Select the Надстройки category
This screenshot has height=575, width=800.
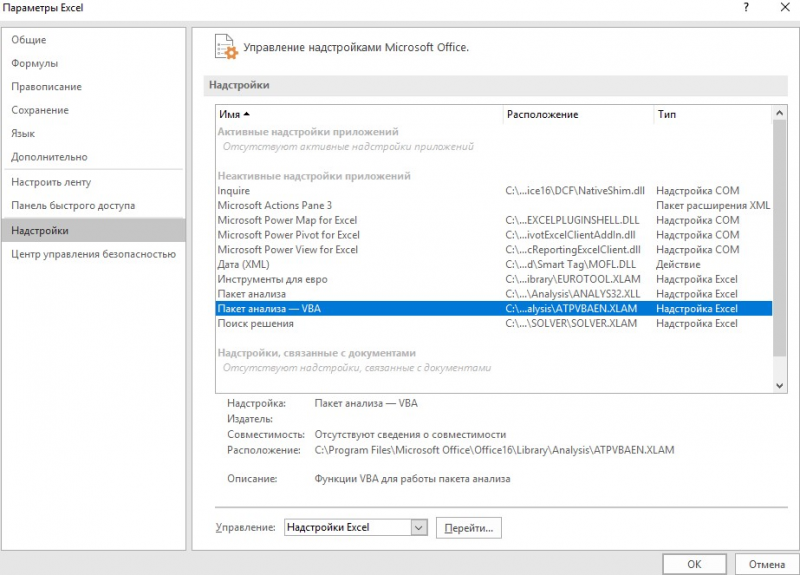click(x=93, y=231)
